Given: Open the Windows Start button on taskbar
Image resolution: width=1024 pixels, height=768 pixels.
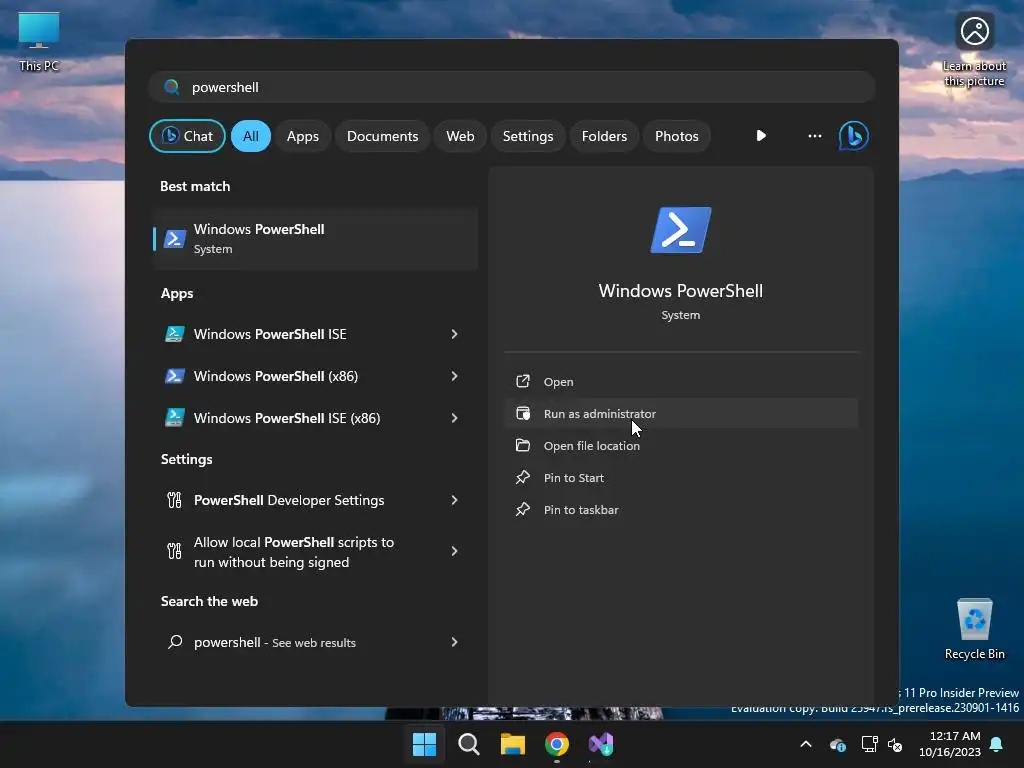Looking at the screenshot, I should 424,744.
